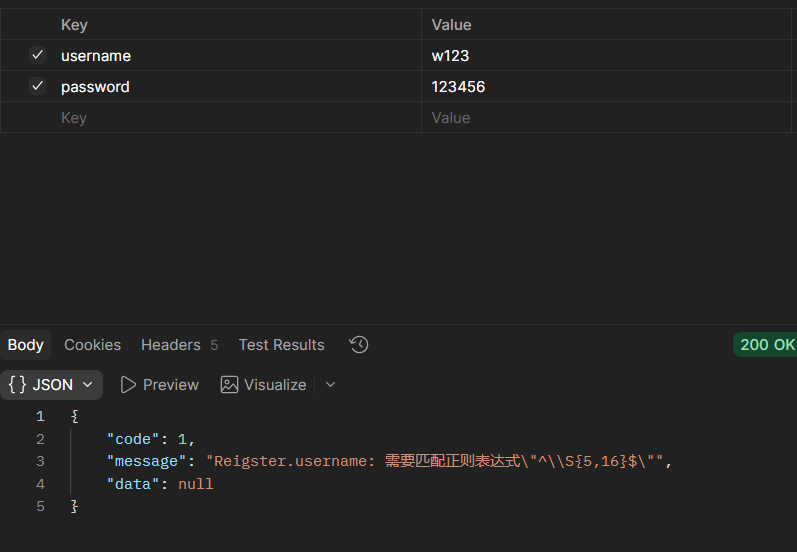
Task: Open the Headers response tab
Action: tap(179, 345)
